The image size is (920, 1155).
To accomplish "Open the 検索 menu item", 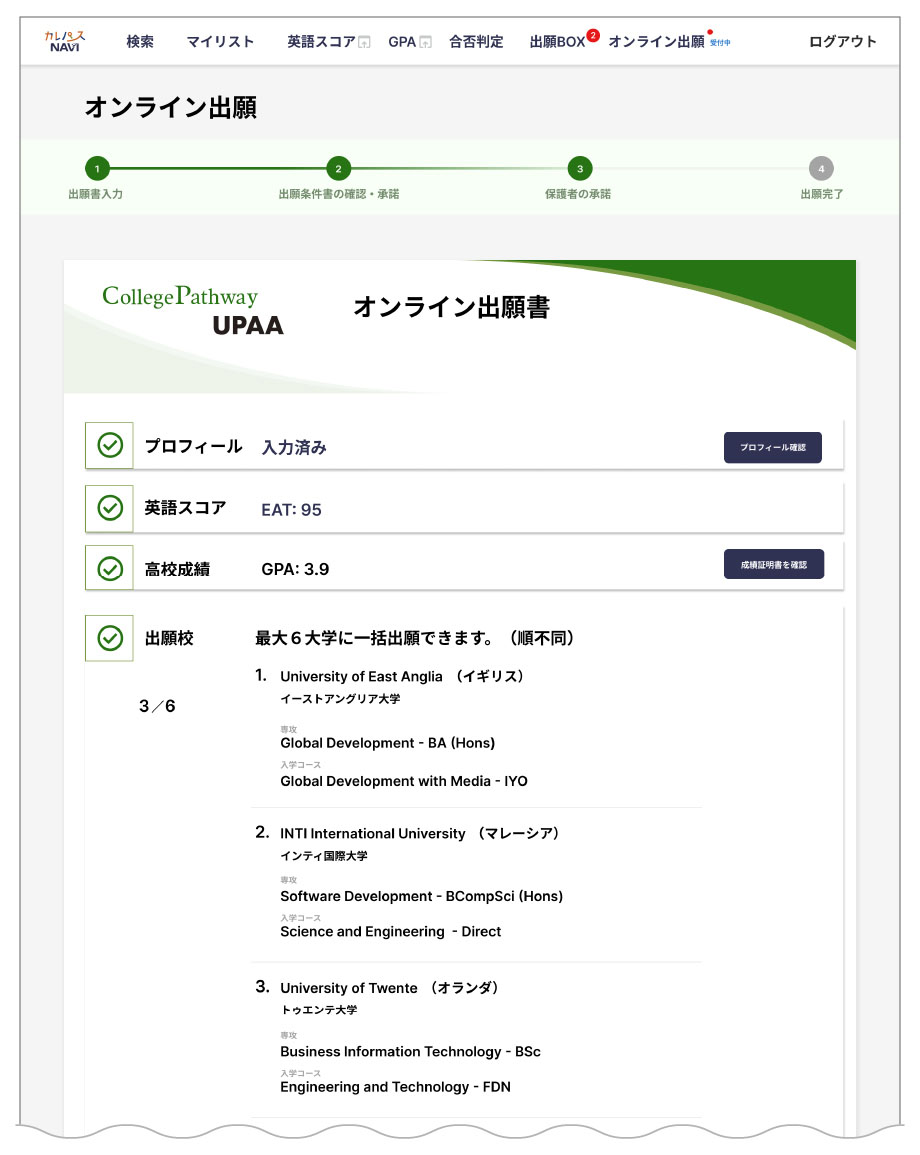I will (139, 41).
